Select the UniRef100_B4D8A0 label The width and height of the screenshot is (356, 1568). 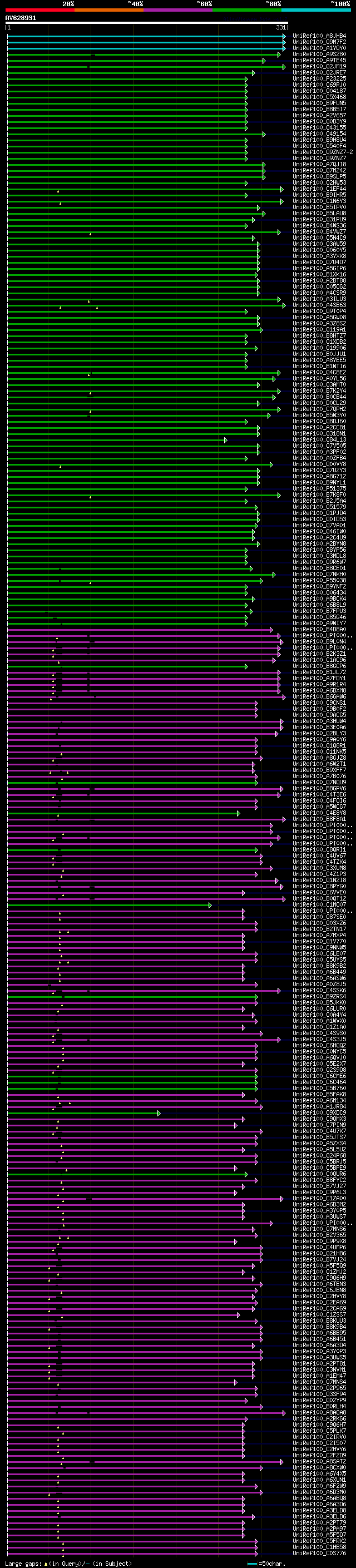pos(319,630)
